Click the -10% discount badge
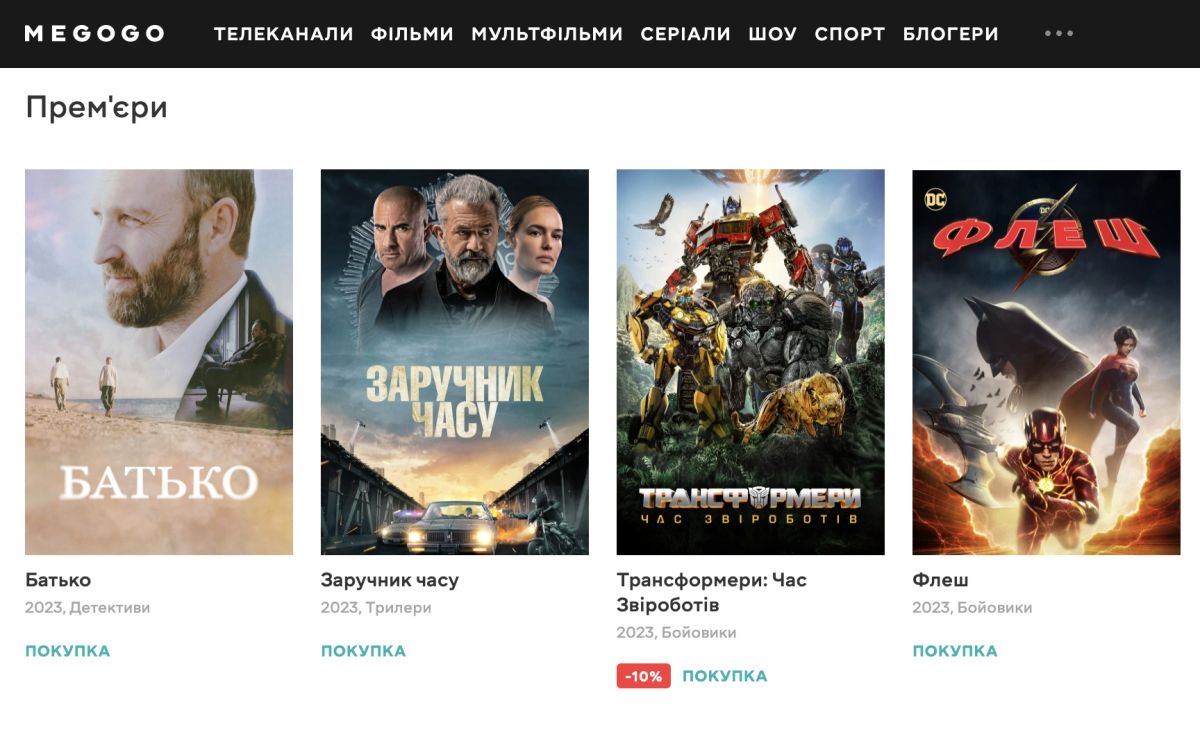This screenshot has width=1200, height=730. coord(643,676)
